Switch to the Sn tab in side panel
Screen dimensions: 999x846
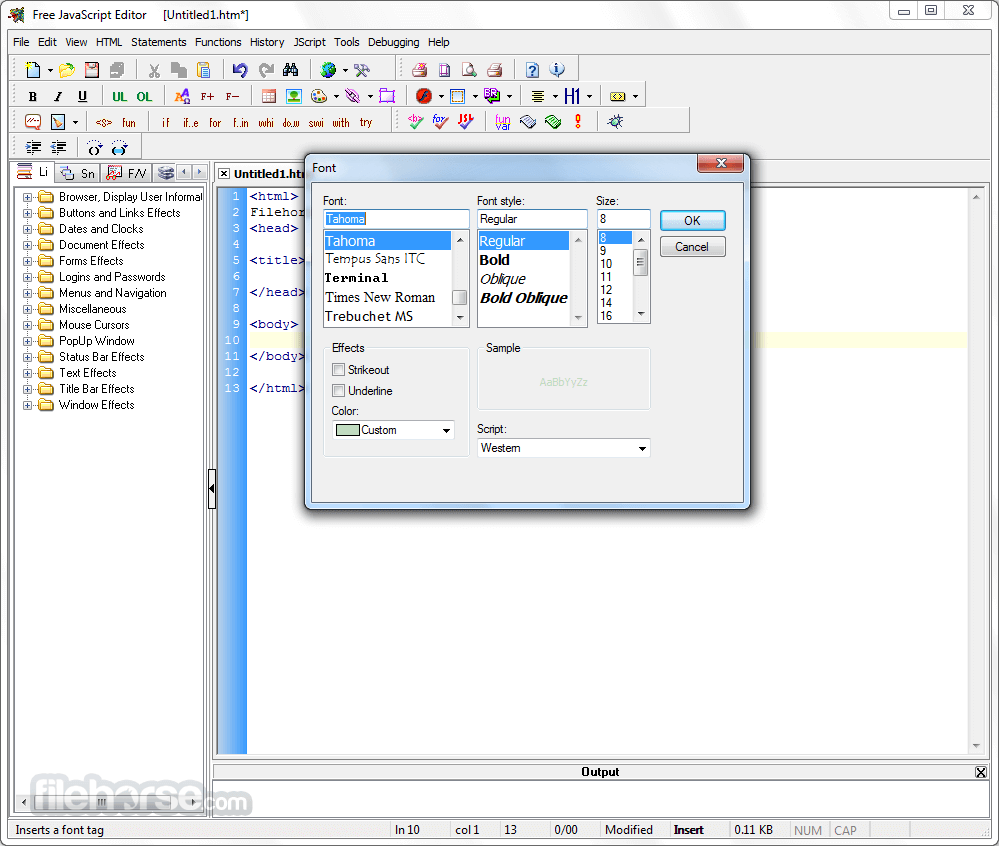point(78,173)
